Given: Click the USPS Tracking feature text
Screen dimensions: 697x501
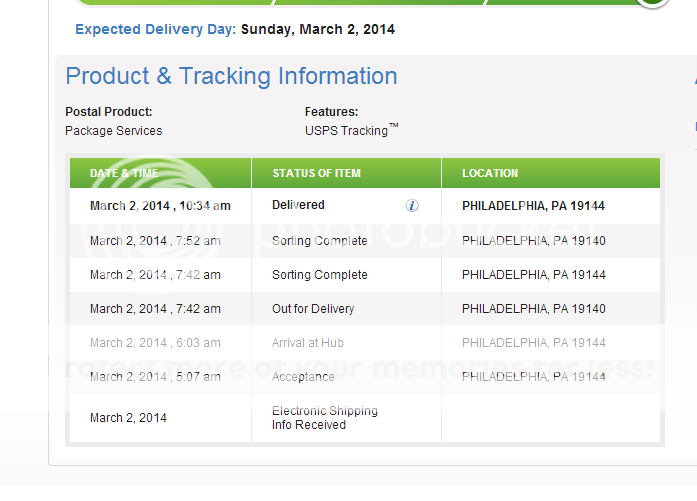Looking at the screenshot, I should [x=351, y=130].
